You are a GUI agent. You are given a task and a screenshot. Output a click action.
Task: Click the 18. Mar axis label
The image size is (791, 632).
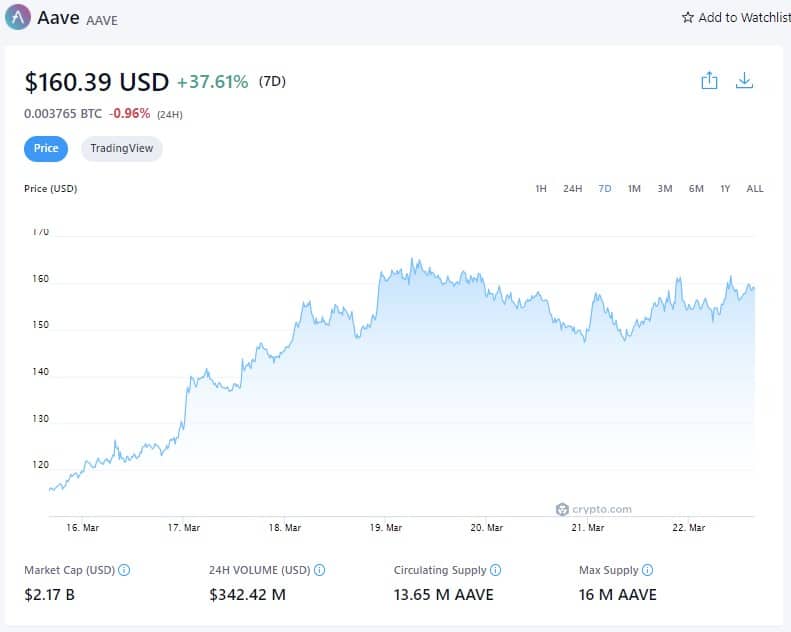[285, 528]
